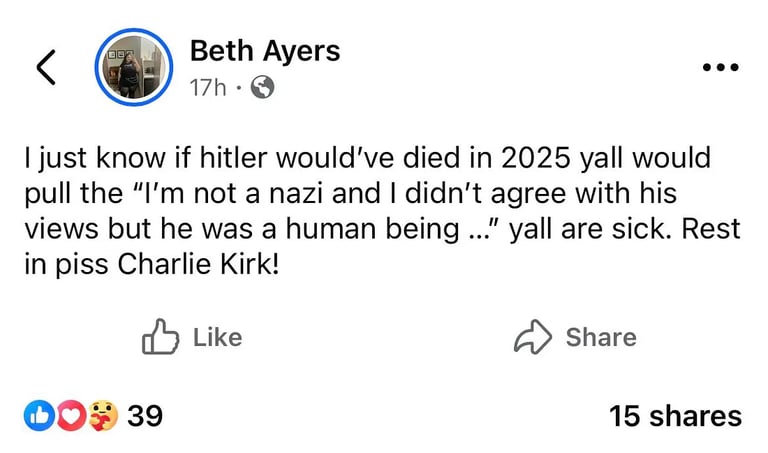Viewport: 768px width, 453px height.
Task: Click the Share arrow icon
Action: coord(532,338)
